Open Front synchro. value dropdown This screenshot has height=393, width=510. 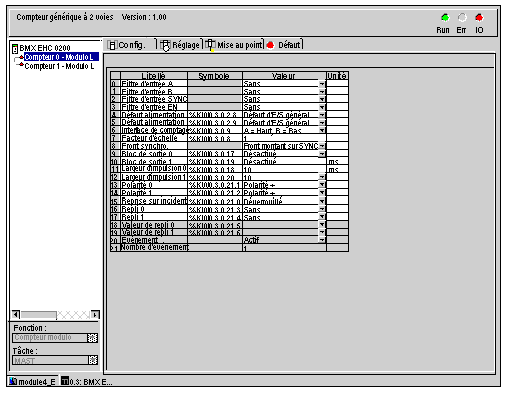(x=322, y=146)
